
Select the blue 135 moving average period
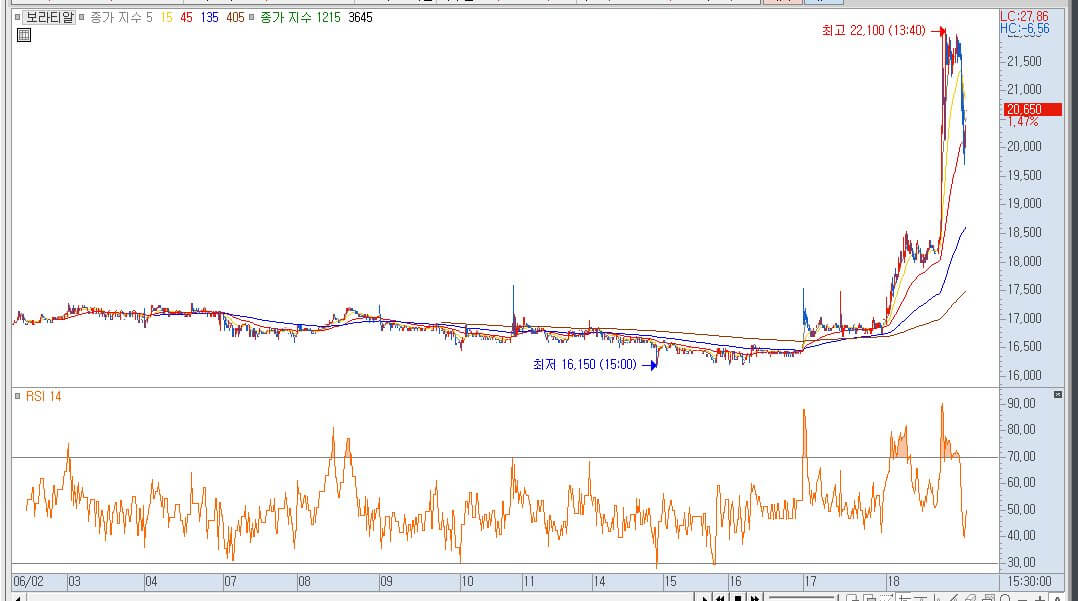coord(210,17)
